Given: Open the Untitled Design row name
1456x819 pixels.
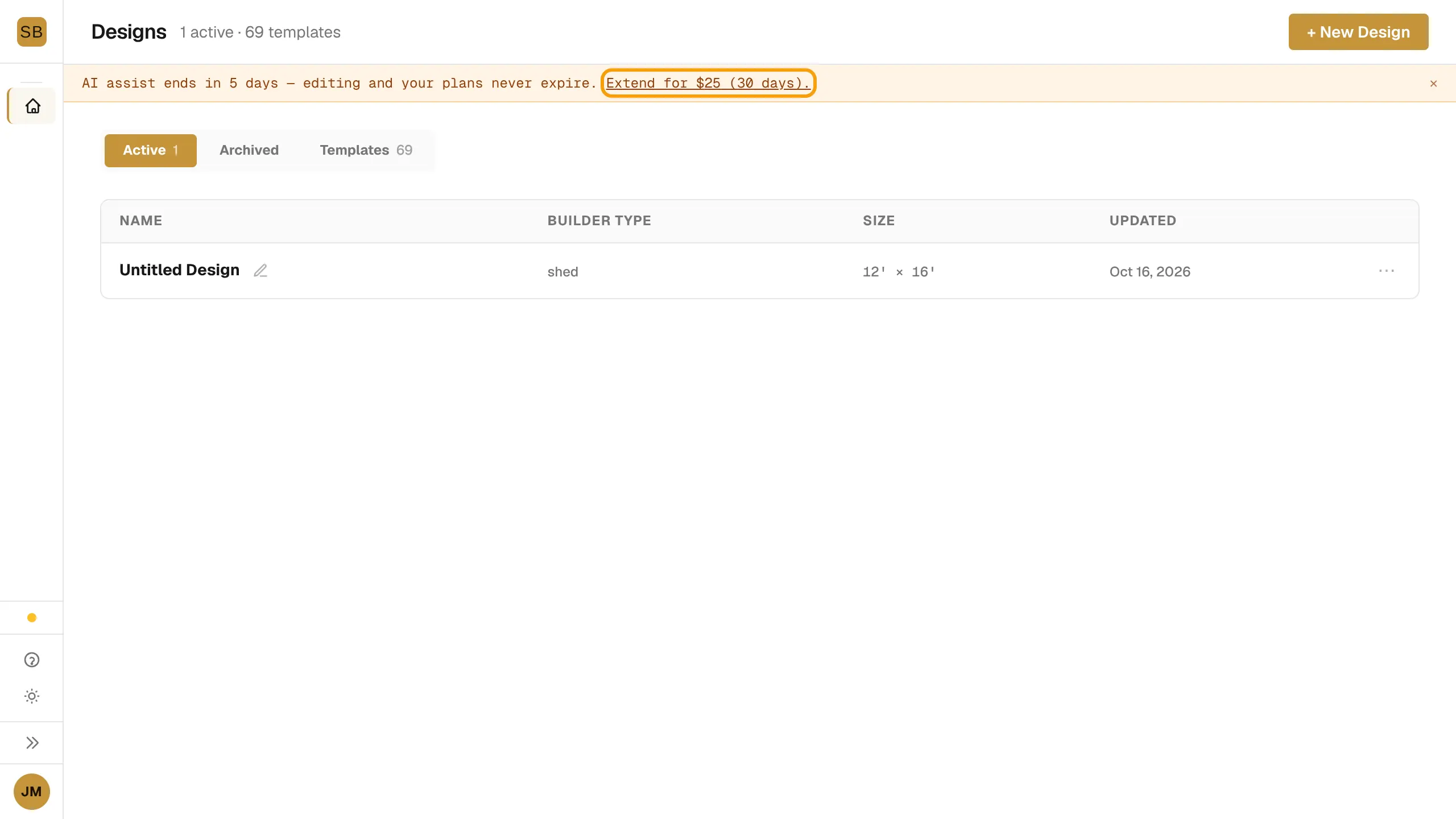Looking at the screenshot, I should tap(179, 270).
